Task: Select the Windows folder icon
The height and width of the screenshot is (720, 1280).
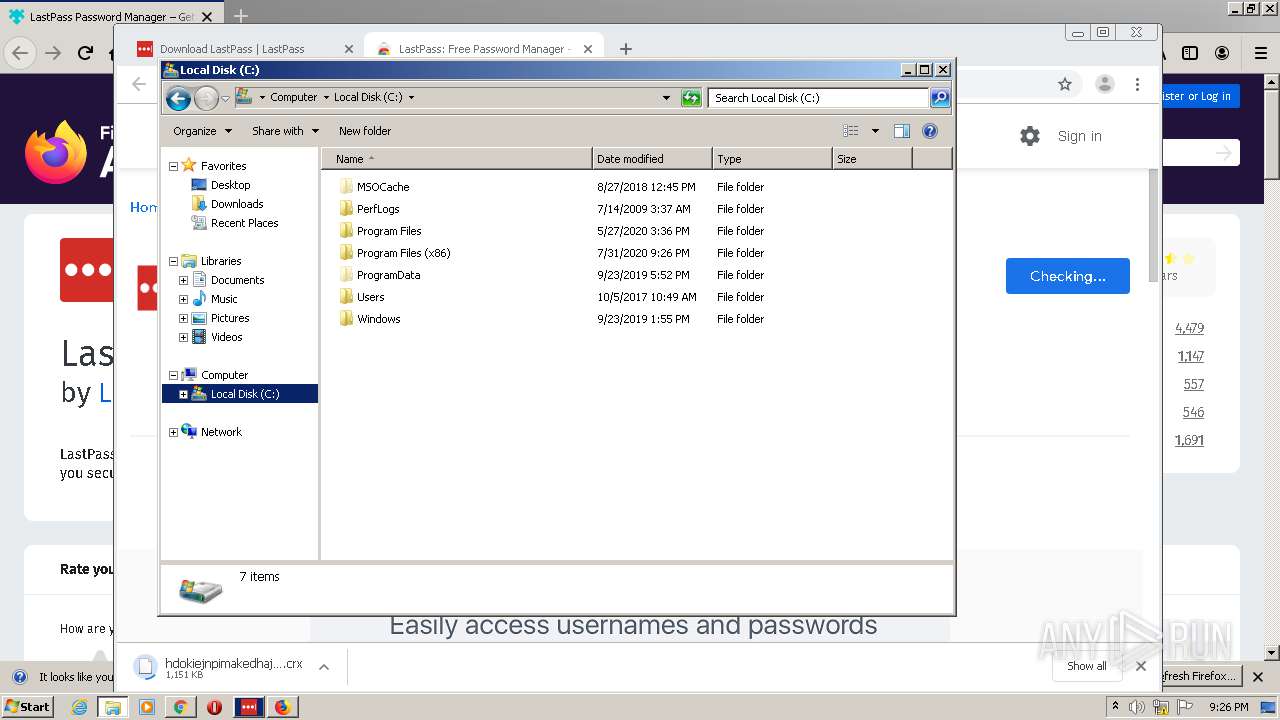Action: coord(347,319)
